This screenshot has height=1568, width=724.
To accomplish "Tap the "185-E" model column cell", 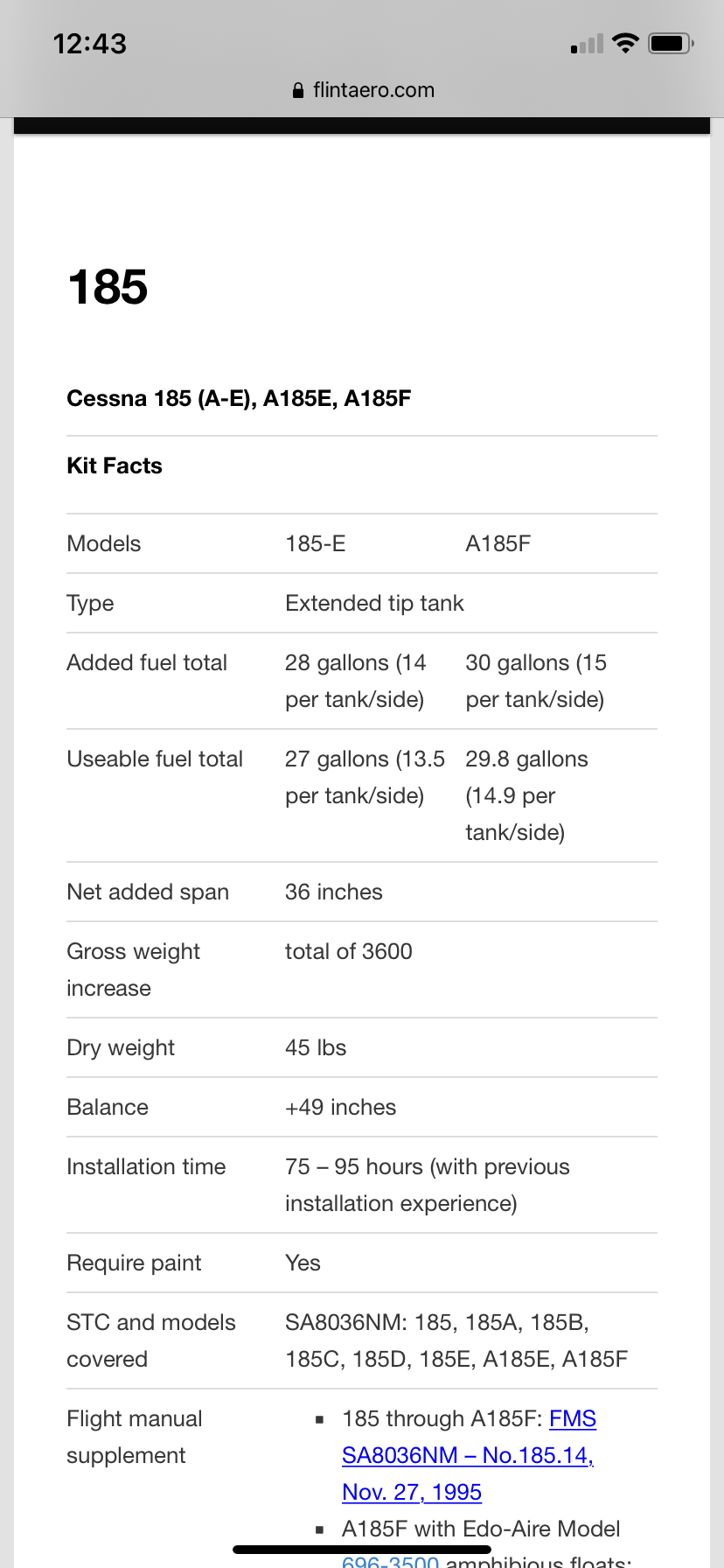I will 316,543.
